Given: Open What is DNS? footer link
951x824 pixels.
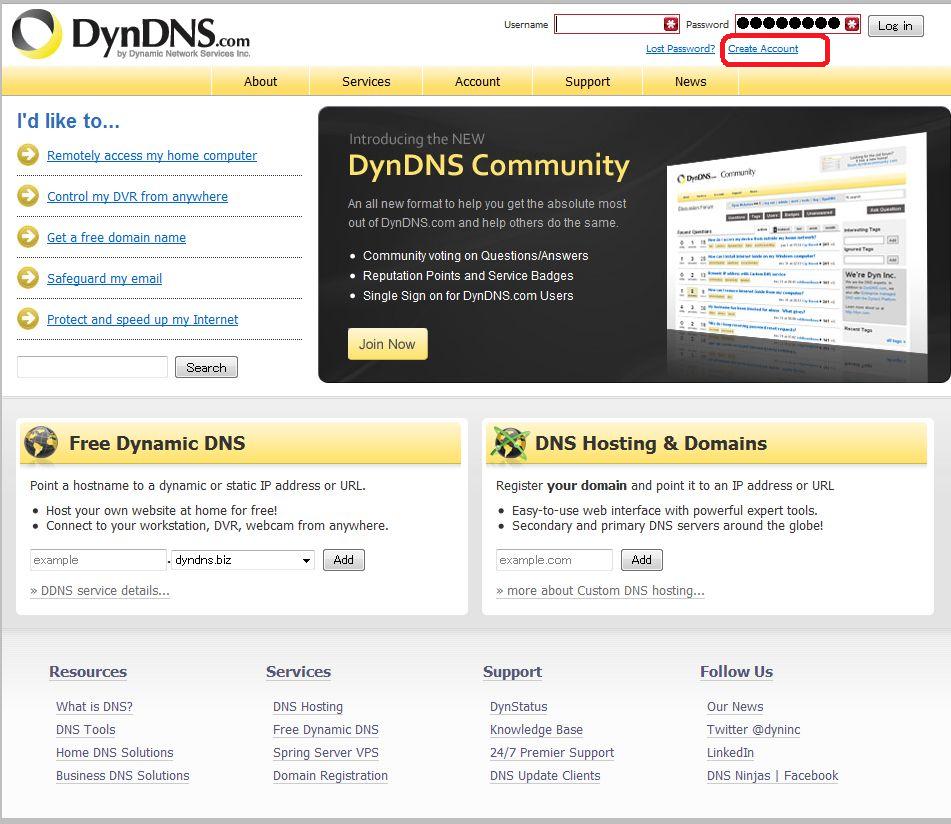Looking at the screenshot, I should [x=94, y=706].
